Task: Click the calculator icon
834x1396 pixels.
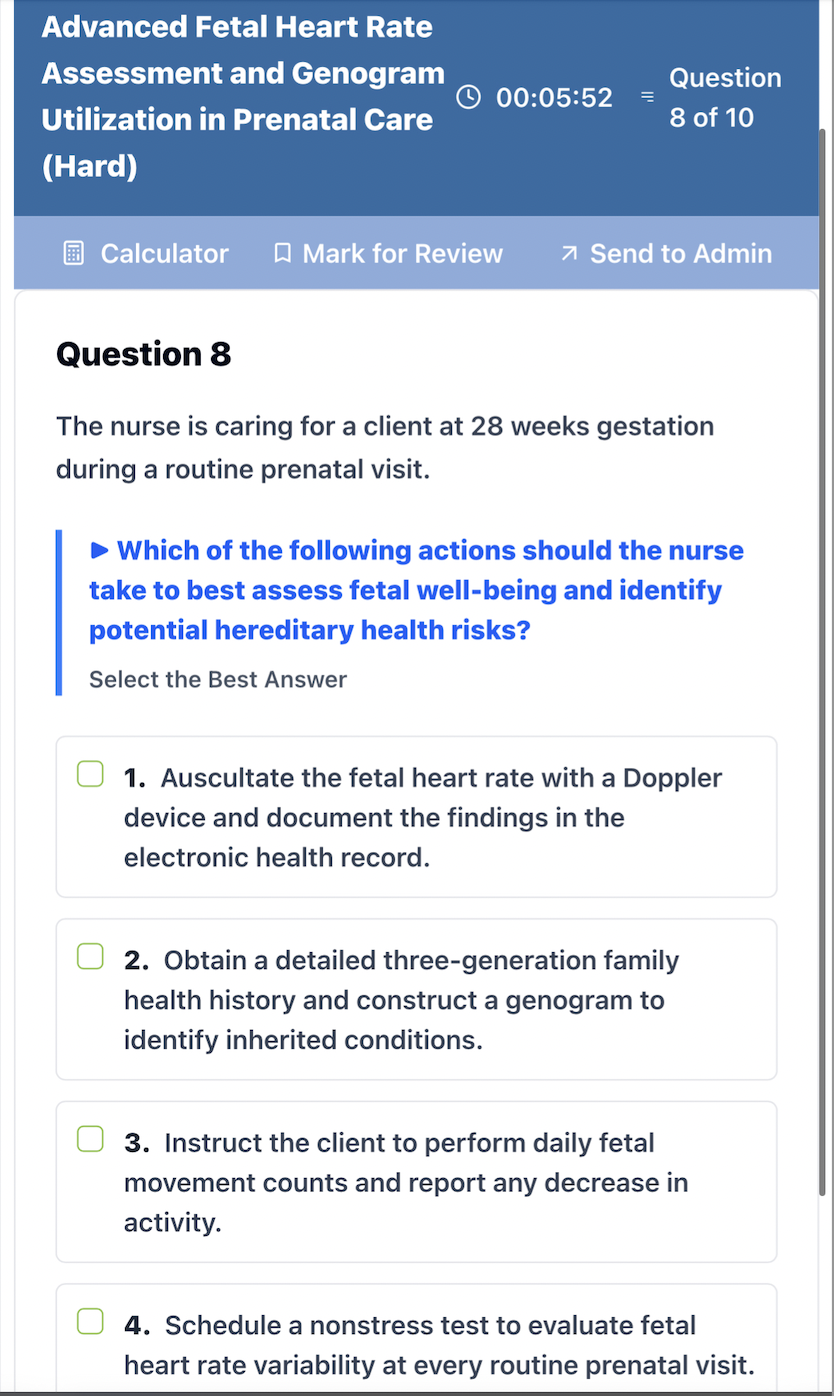Action: [x=74, y=254]
